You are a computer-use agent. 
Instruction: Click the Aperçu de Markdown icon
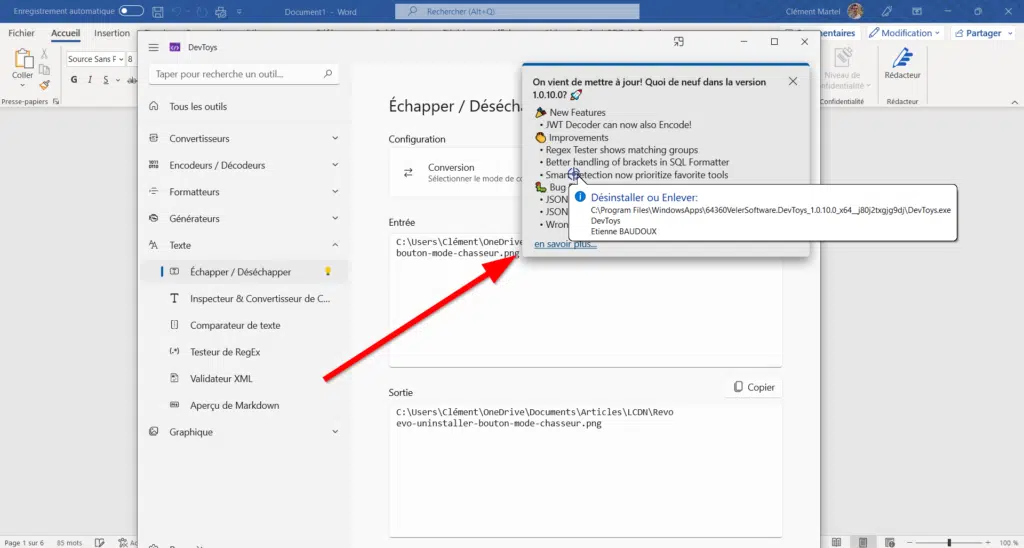(174, 405)
